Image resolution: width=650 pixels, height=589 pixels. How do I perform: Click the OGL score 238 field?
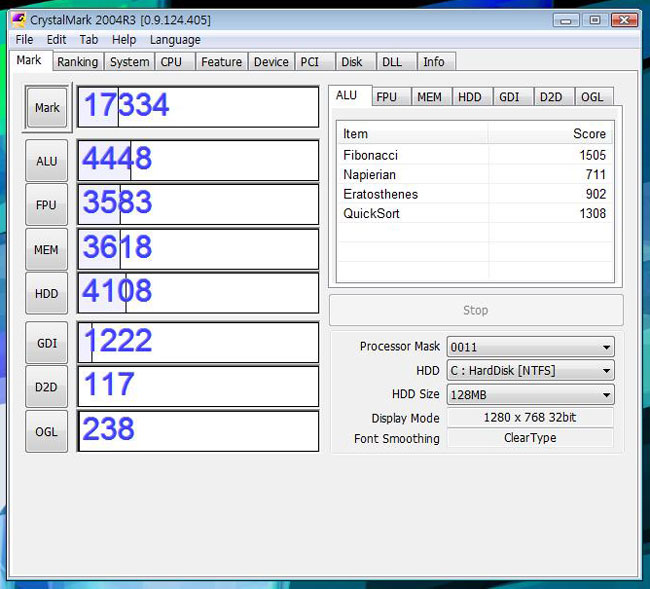tap(198, 431)
